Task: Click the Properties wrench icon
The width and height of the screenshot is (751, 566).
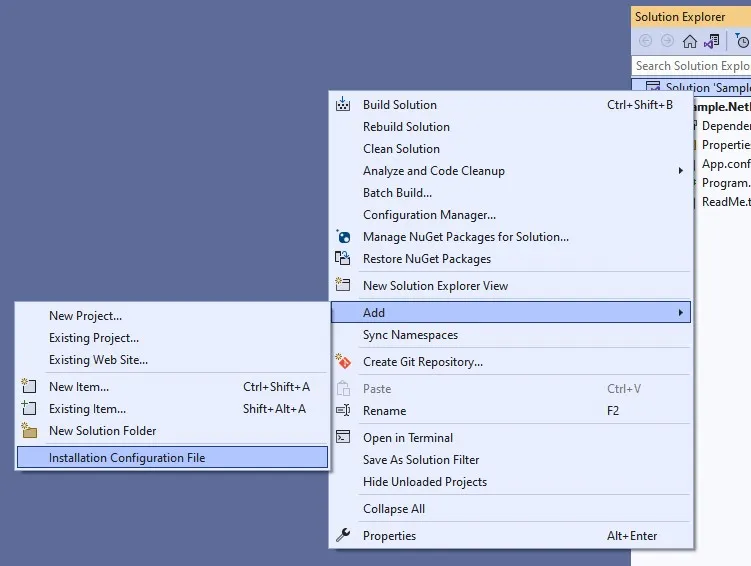Action: (343, 535)
